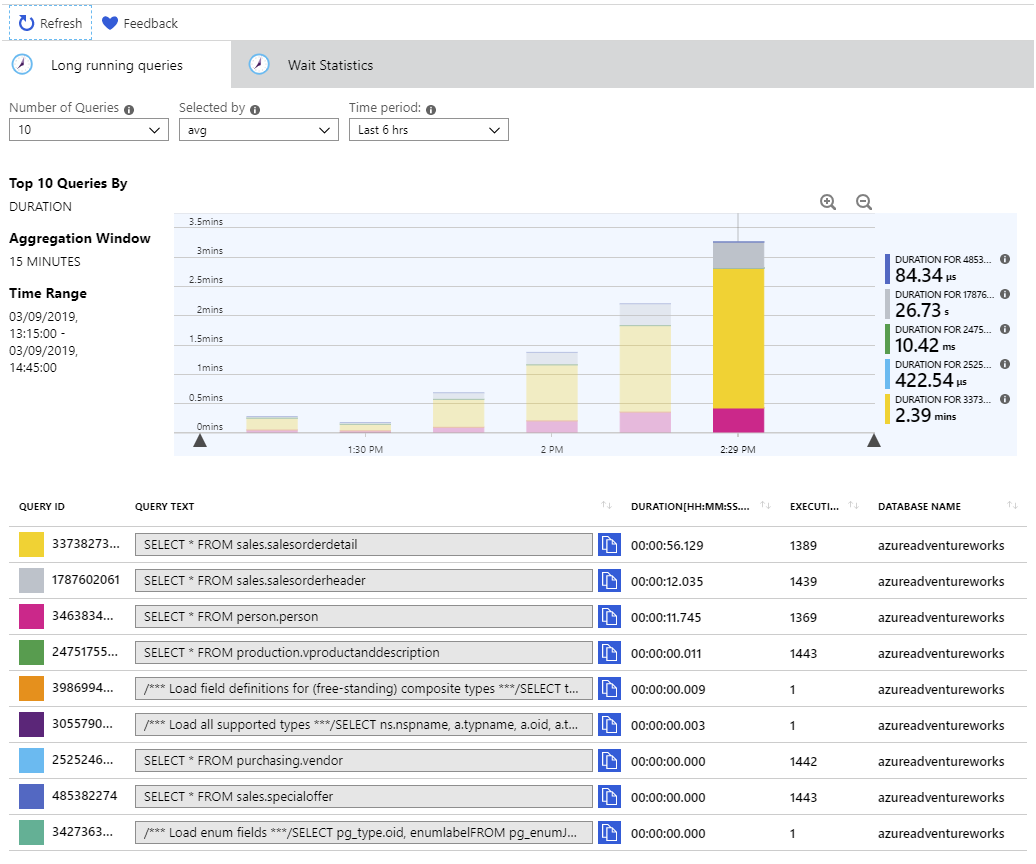The image size is (1036, 864).
Task: Click info icon next to Number of Queries
Action: tap(129, 110)
